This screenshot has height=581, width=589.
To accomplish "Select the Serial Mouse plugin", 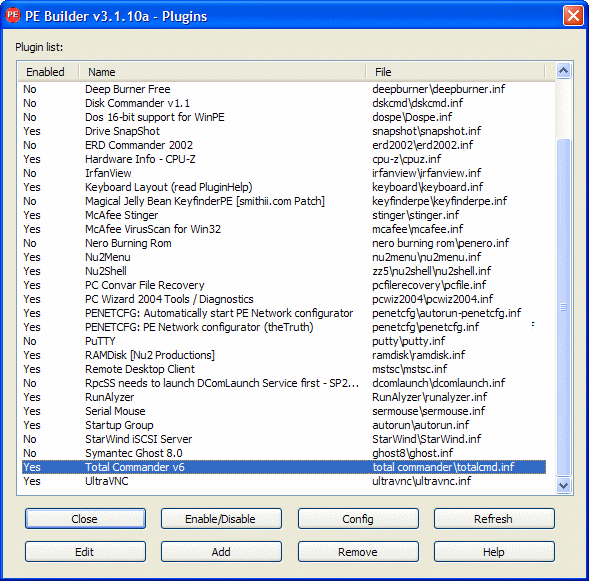I will 284,411.
